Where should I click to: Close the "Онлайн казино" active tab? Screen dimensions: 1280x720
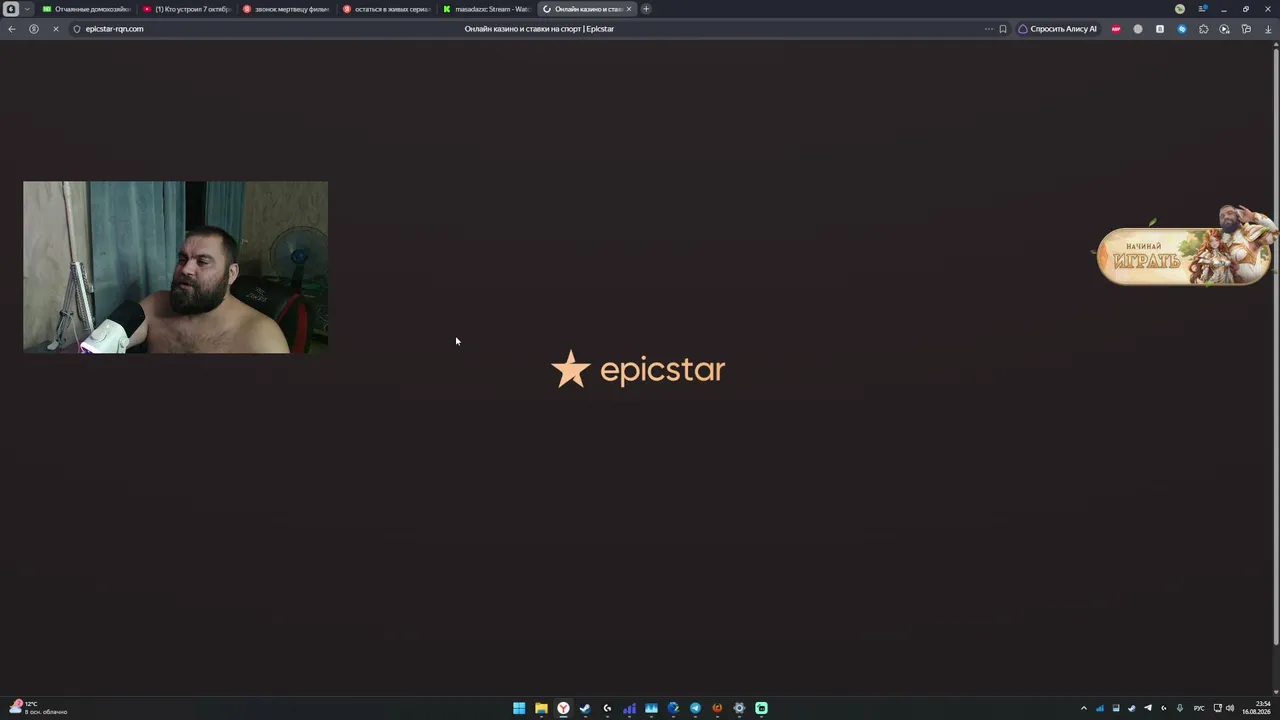coord(629,9)
